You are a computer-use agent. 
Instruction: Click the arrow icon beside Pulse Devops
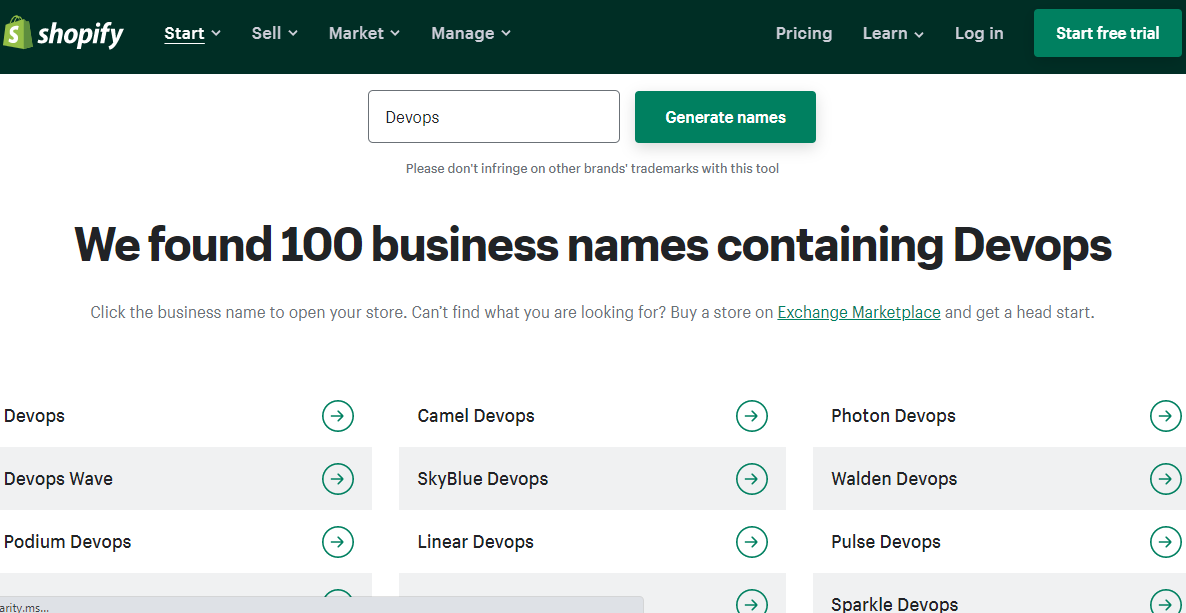click(1165, 541)
